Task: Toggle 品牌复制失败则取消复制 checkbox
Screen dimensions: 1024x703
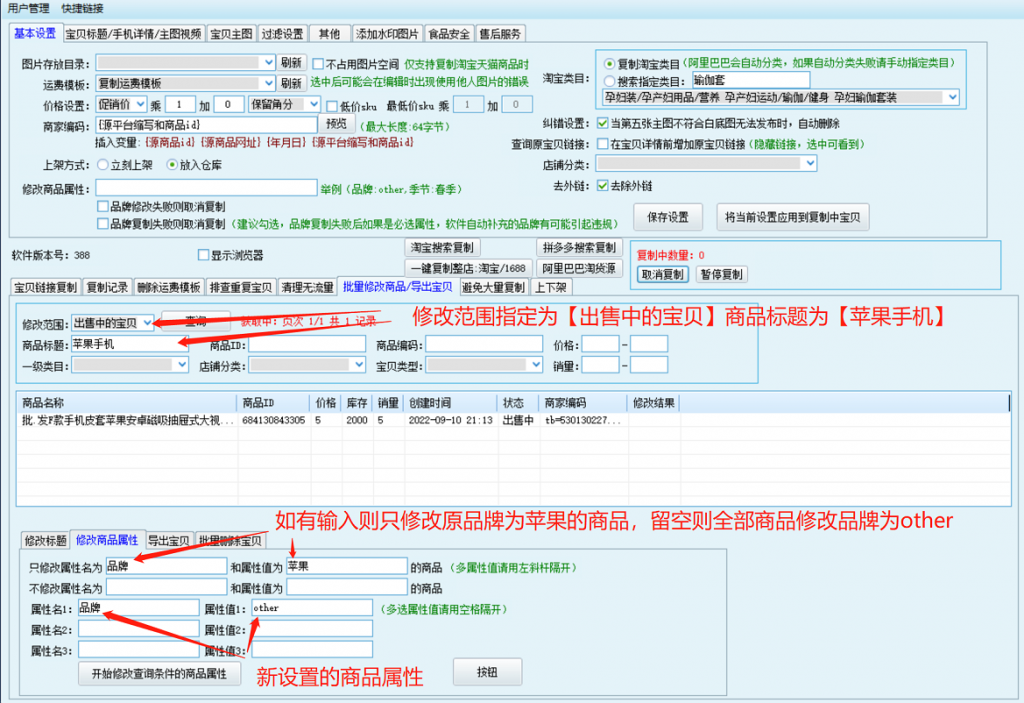Action: 103,224
